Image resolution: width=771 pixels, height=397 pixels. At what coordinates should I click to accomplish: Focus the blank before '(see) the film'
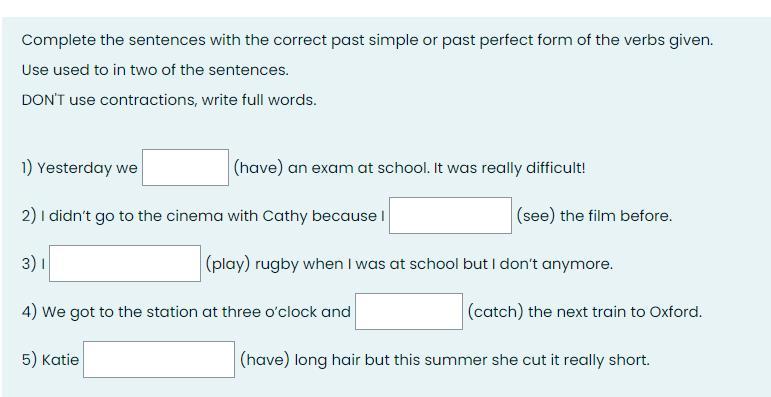pyautogui.click(x=450, y=215)
